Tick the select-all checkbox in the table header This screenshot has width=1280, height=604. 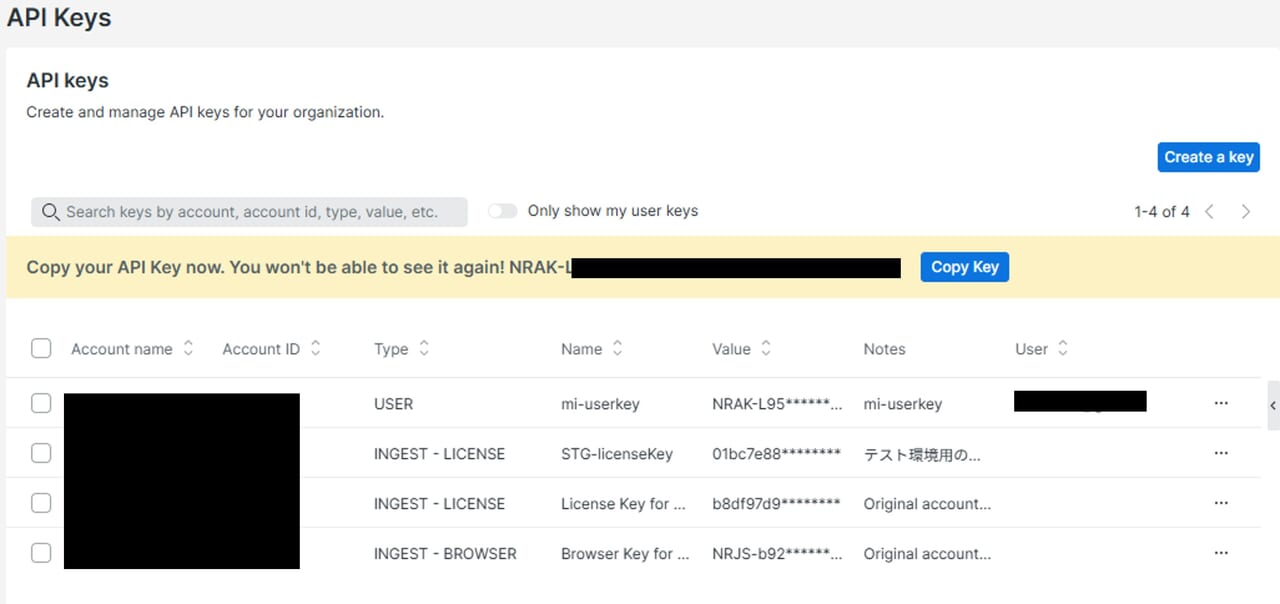click(41, 349)
